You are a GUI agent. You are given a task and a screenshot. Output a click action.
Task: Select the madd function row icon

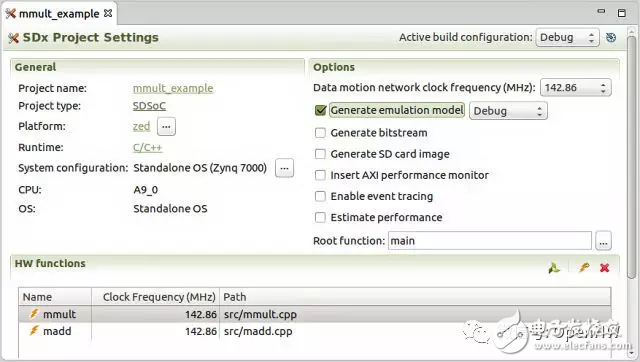(34, 331)
